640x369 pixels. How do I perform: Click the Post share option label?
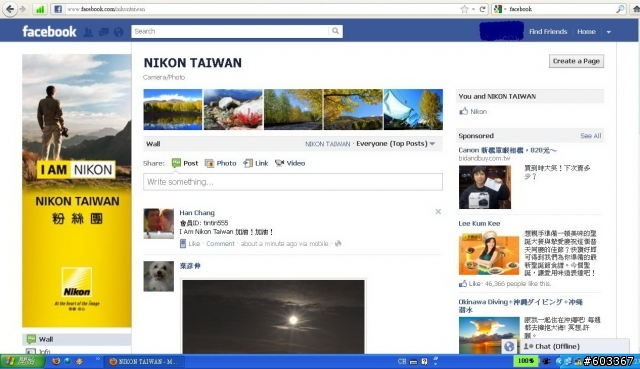pyautogui.click(x=191, y=163)
